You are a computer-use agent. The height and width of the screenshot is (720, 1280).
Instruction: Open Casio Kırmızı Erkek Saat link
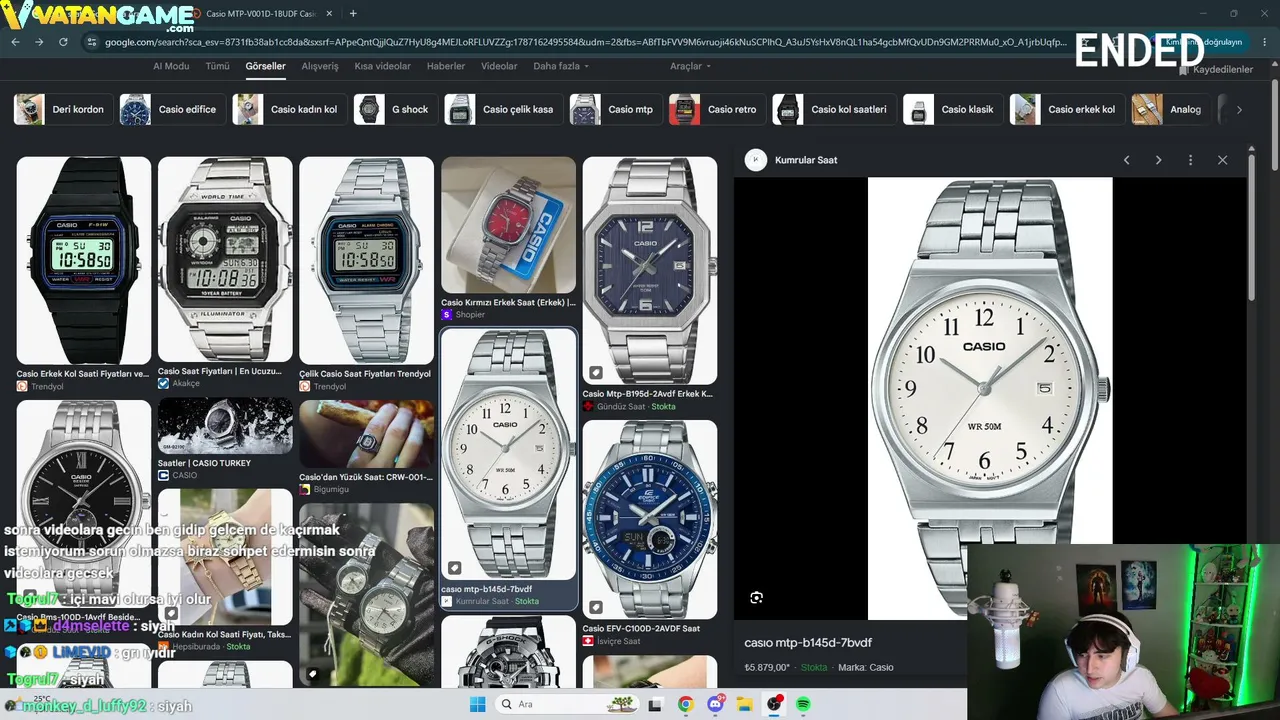pos(508,302)
